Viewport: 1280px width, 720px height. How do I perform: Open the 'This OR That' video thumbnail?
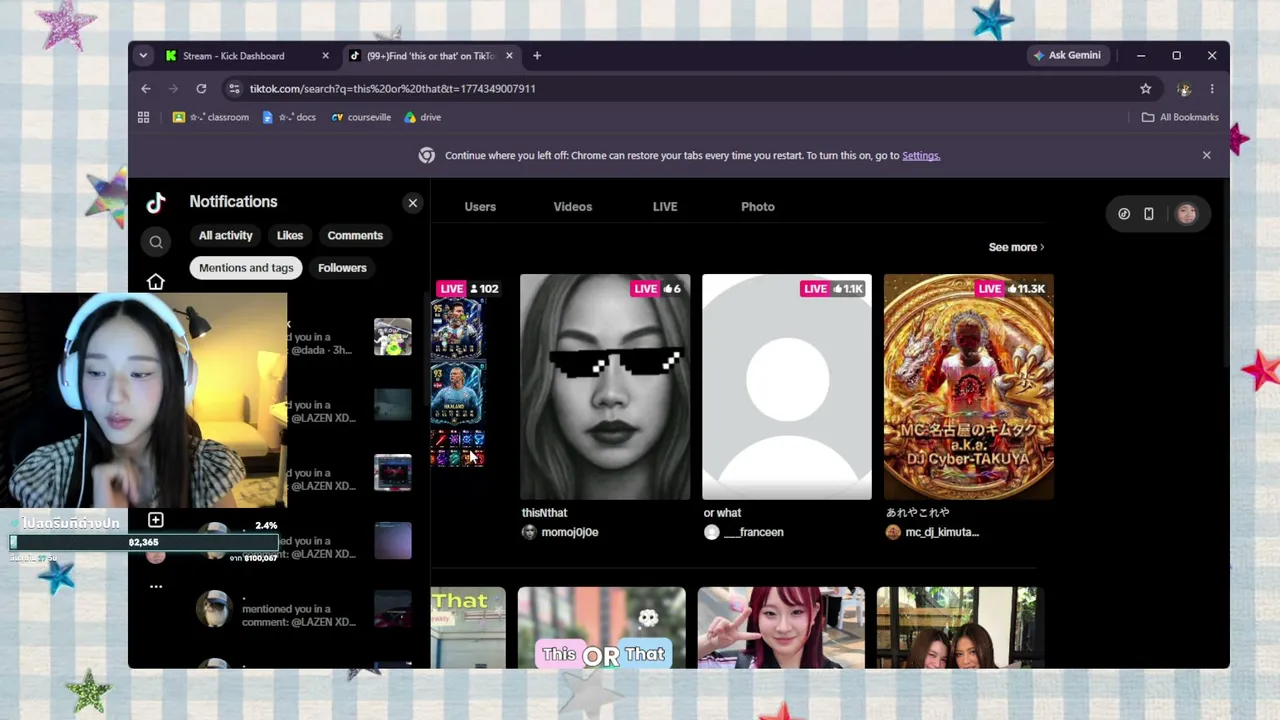click(602, 627)
